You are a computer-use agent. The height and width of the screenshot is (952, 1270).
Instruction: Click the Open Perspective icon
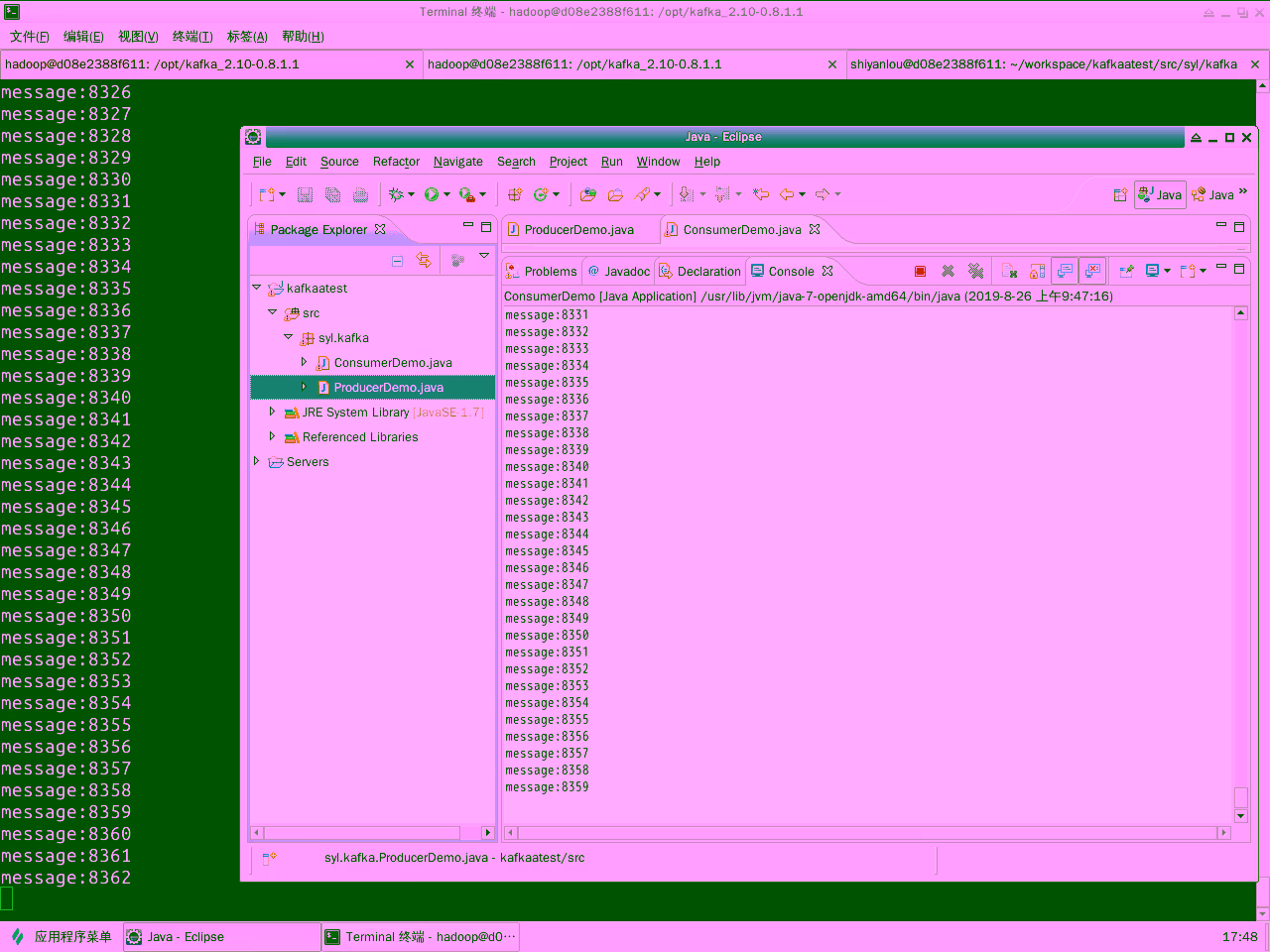point(1120,194)
